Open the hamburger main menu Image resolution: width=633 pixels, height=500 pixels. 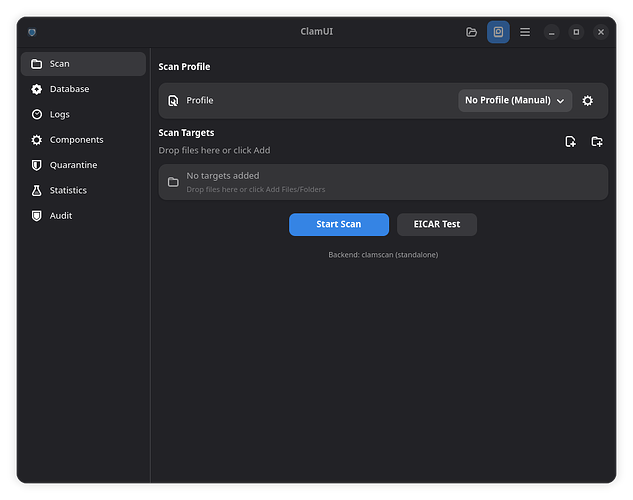tap(525, 32)
